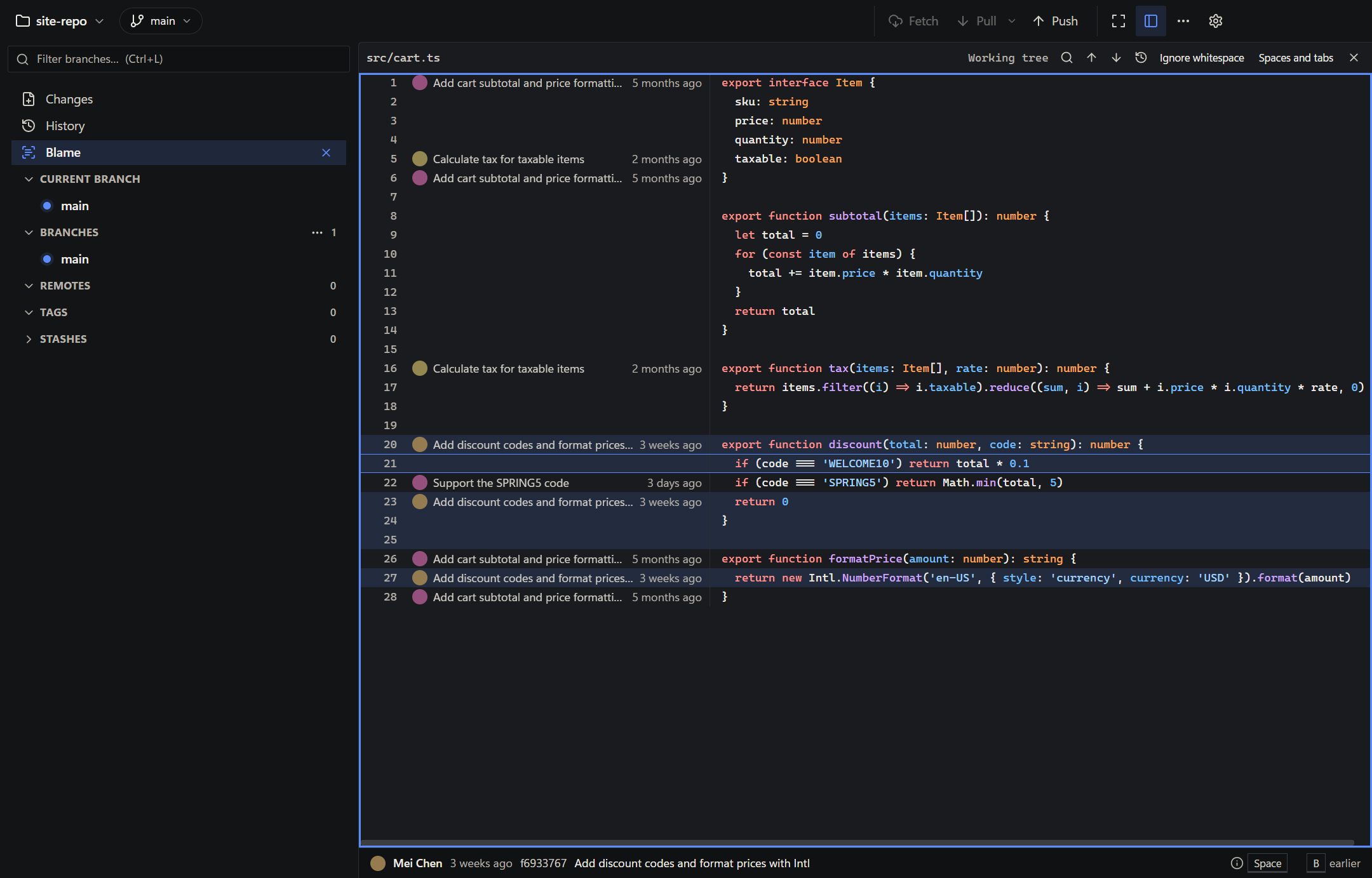Click the Space key hint
Viewport: 1372px width, 878px height.
coord(1267,863)
